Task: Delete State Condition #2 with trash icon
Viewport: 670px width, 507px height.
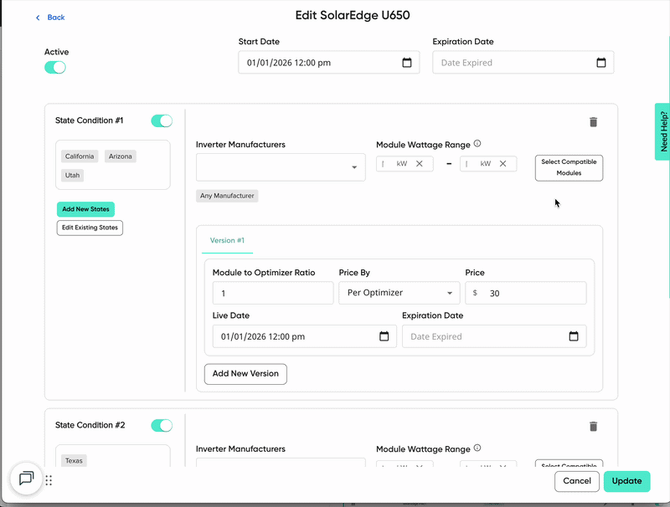Action: click(x=593, y=426)
